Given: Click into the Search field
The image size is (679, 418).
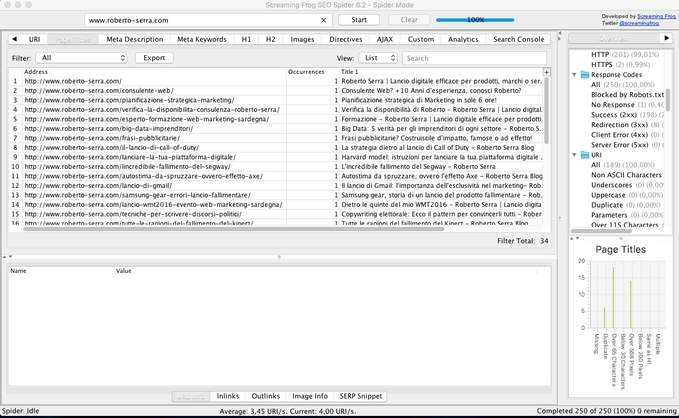Looking at the screenshot, I should click(474, 58).
